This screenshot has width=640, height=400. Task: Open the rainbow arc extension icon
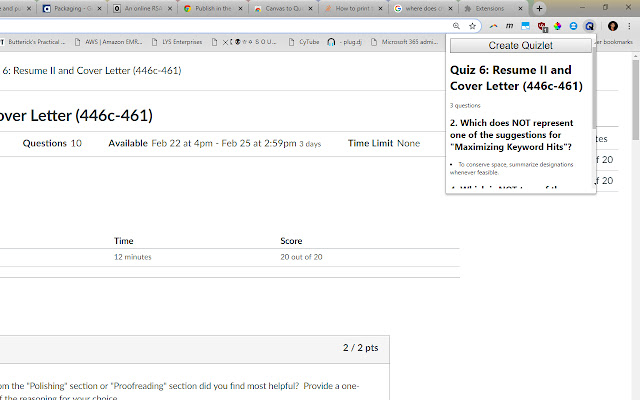[x=493, y=26]
